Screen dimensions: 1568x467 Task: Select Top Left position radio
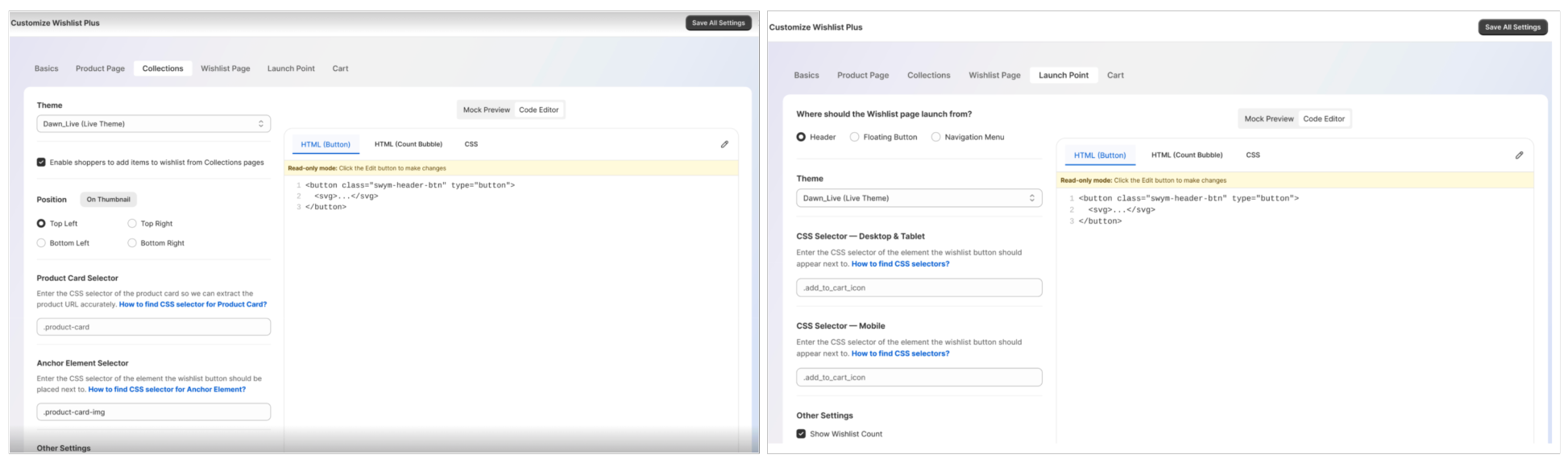41,224
